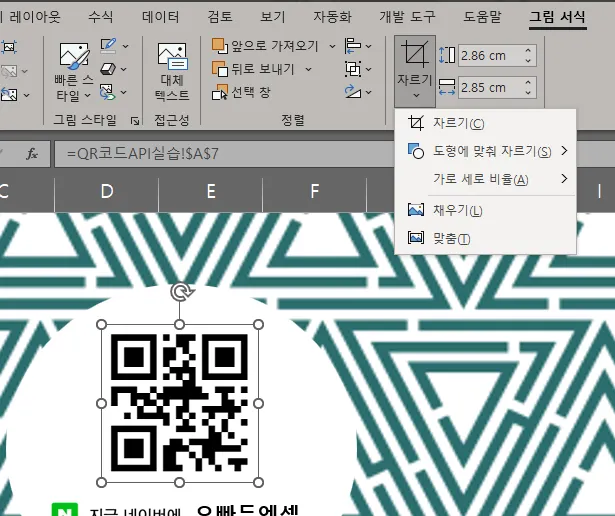Click the picture icon beside 맞춤(T)
The height and width of the screenshot is (516, 615).
click(416, 238)
